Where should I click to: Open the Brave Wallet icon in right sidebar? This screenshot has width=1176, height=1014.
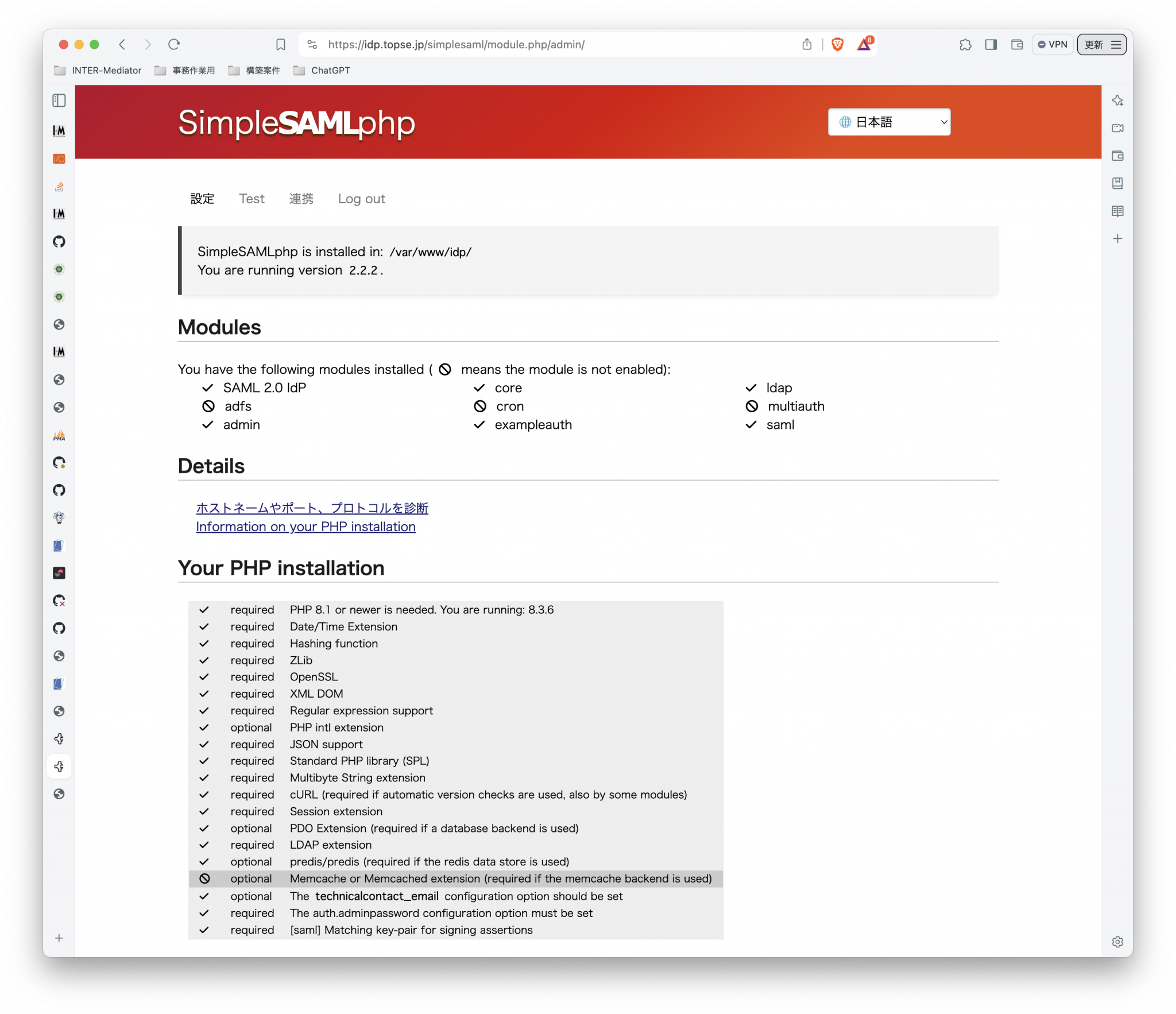click(x=1117, y=156)
